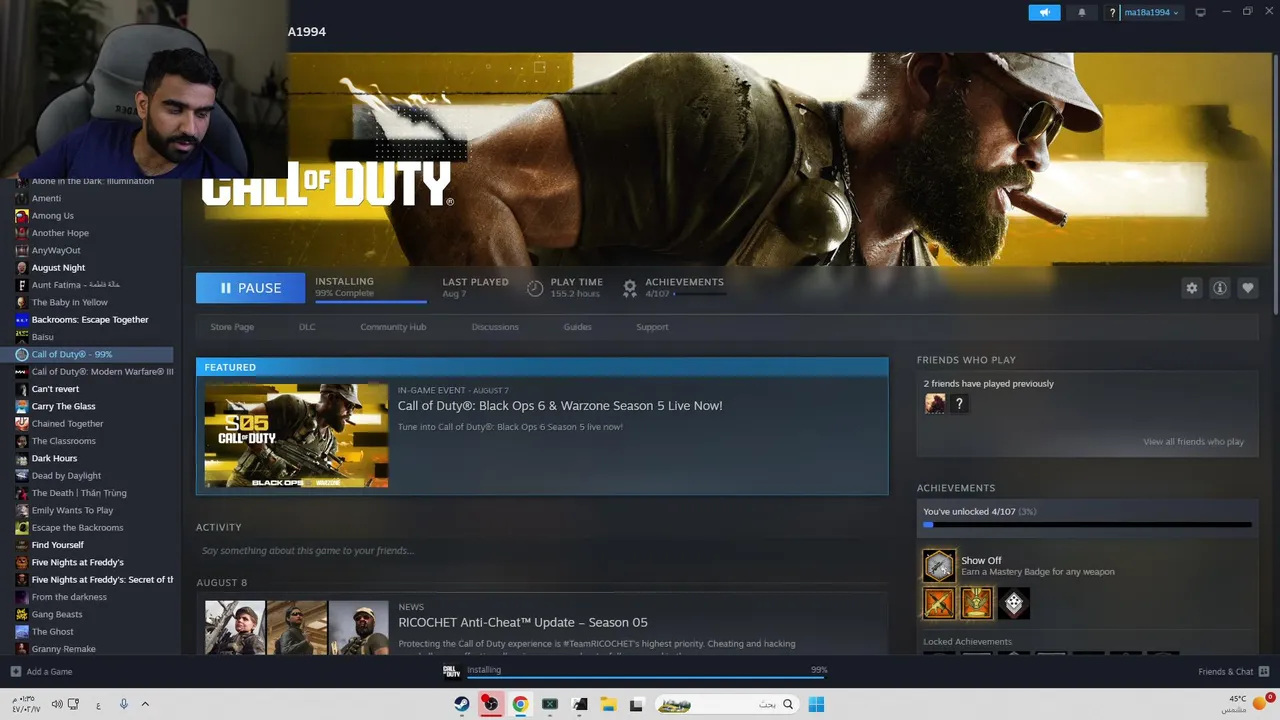Viewport: 1280px width, 720px height.
Task: Open the Discussions tab
Action: click(x=495, y=327)
